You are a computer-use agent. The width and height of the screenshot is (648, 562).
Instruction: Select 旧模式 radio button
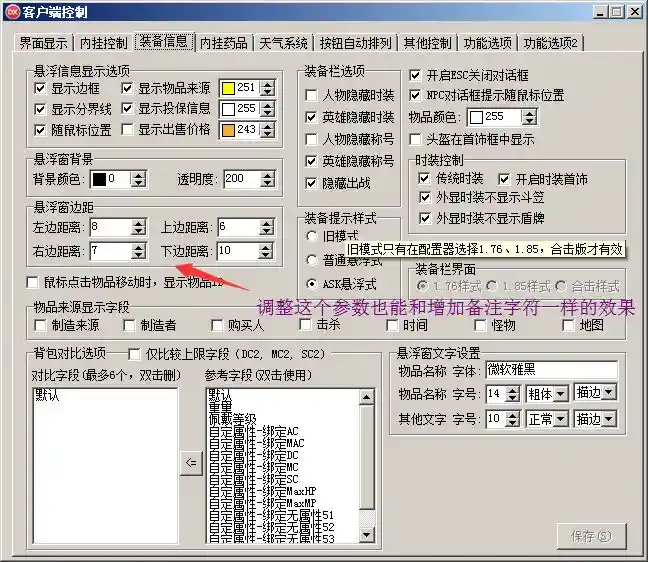[x=311, y=236]
